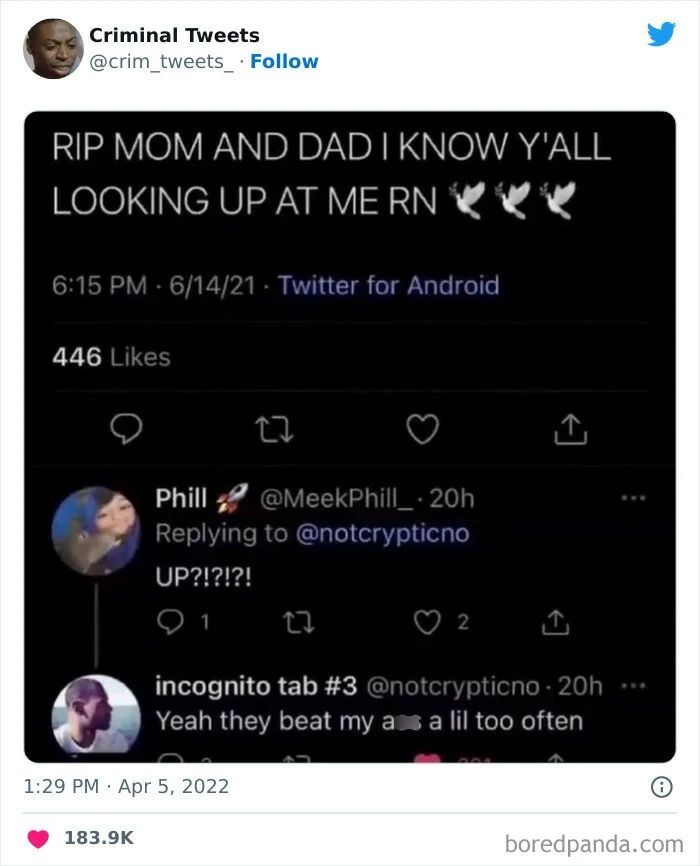Reply to Phill's UP?!?!?! comment
Viewport: 700px width, 866px height.
[x=170, y=622]
